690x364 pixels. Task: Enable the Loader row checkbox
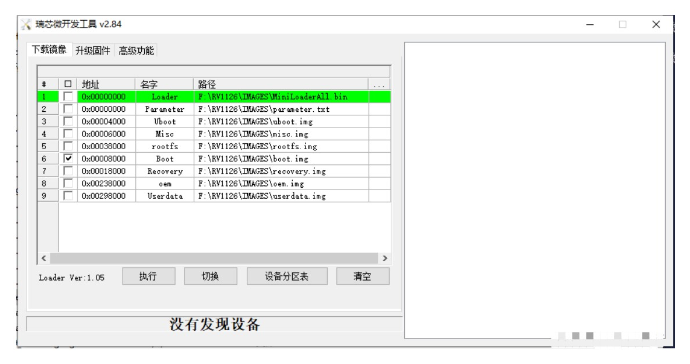coord(68,96)
